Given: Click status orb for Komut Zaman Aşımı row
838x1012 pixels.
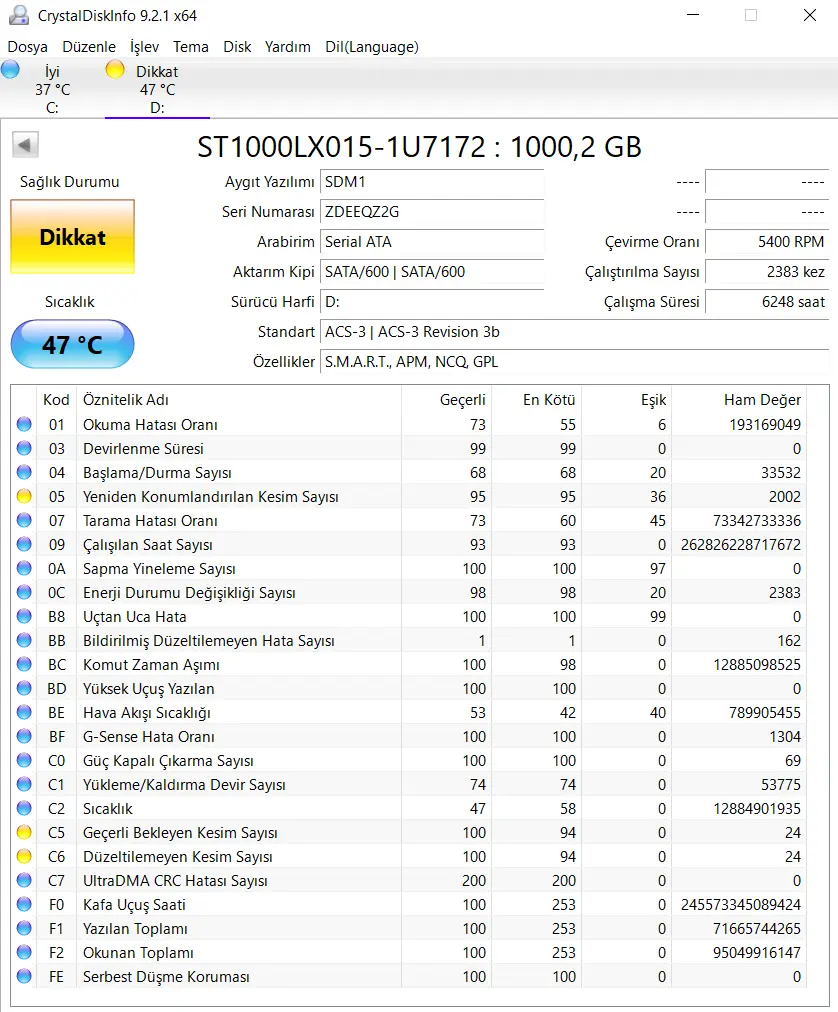Looking at the screenshot, I should pyautogui.click(x=24, y=664).
